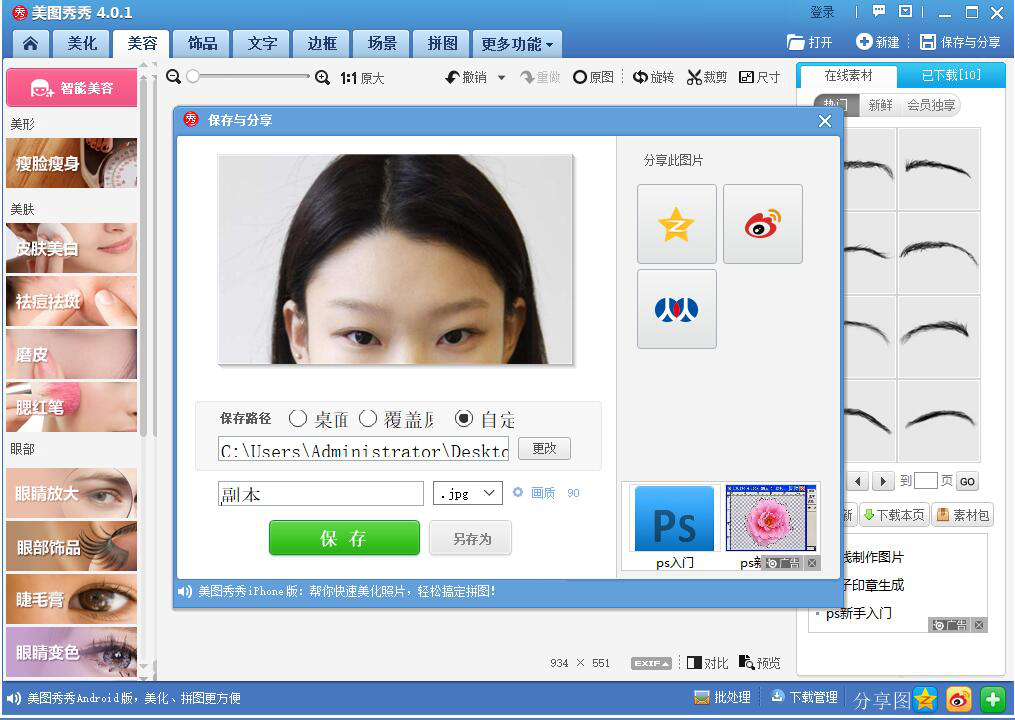Image resolution: width=1015 pixels, height=720 pixels.
Task: Go to the home tab icon
Action: (30, 44)
